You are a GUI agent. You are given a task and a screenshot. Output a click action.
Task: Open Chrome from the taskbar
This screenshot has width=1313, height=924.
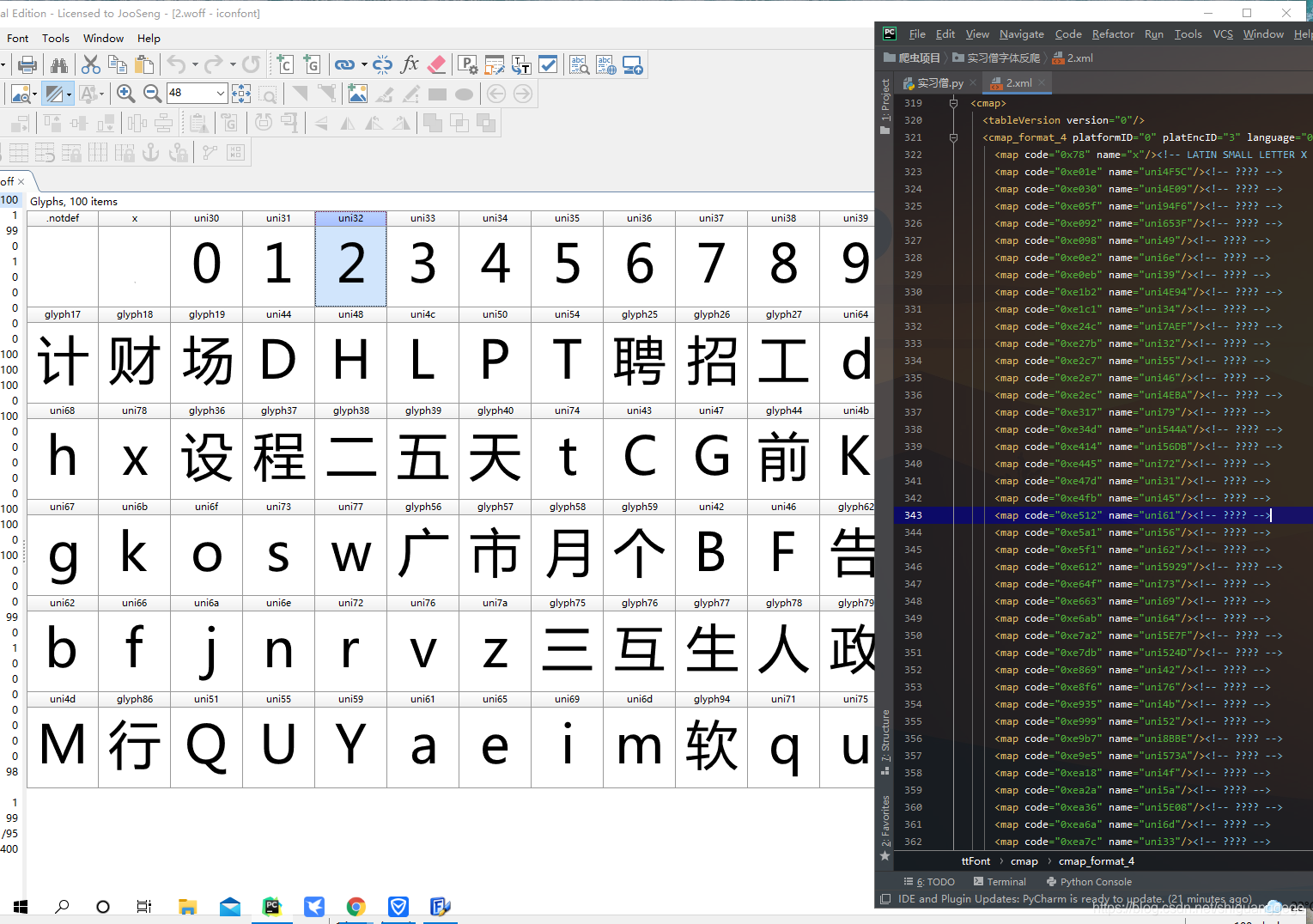356,907
